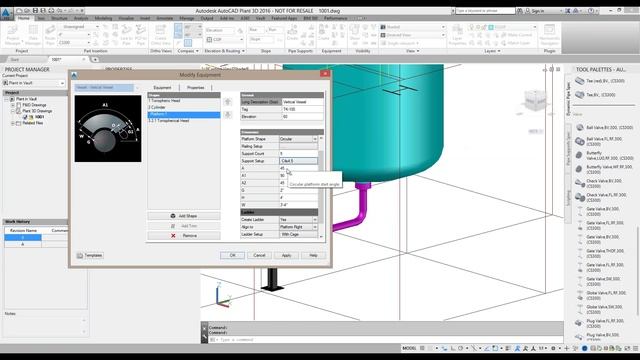Open 1001 drawing in project tree
Screen dimensions: 640x360
tap(40, 117)
